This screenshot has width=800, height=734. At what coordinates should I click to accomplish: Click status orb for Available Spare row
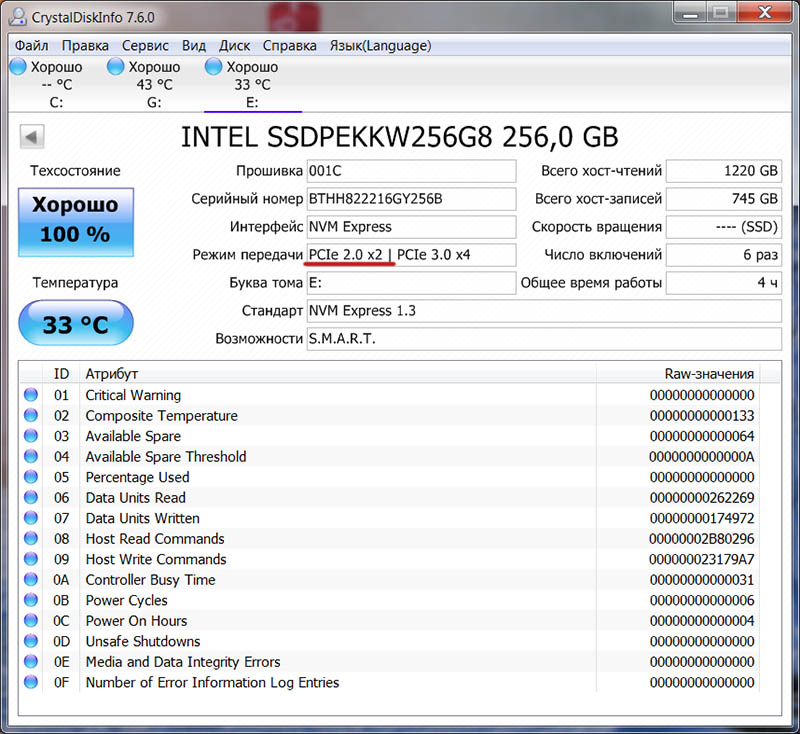pos(31,436)
